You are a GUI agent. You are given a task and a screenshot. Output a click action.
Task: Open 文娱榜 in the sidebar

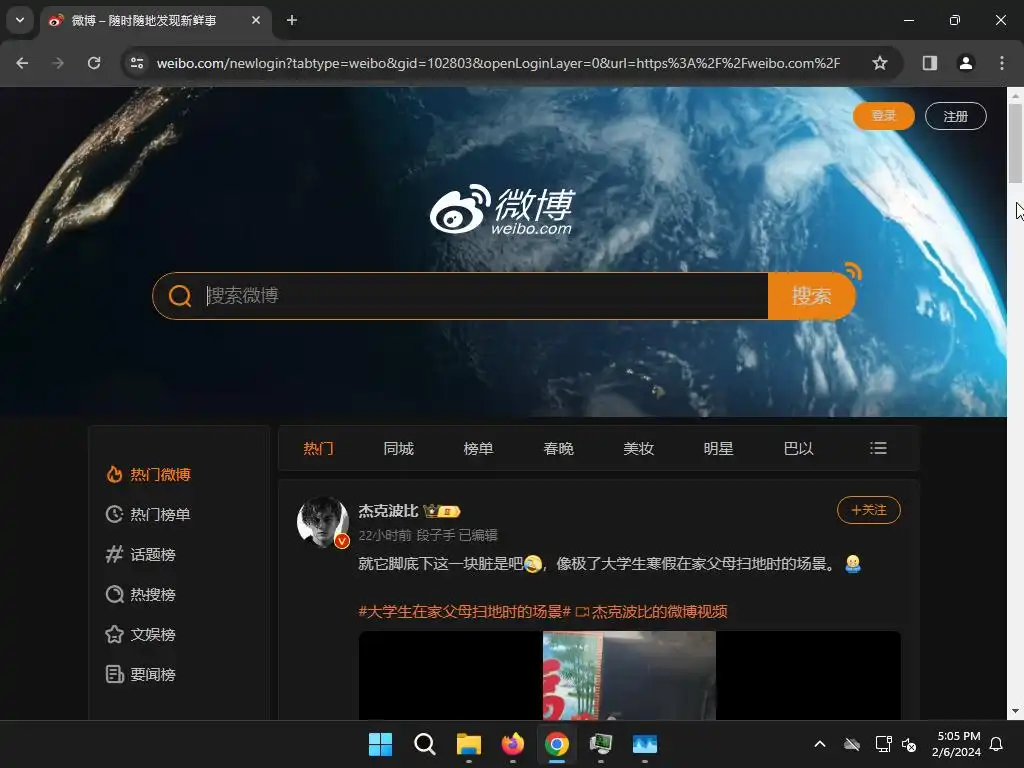(140, 634)
